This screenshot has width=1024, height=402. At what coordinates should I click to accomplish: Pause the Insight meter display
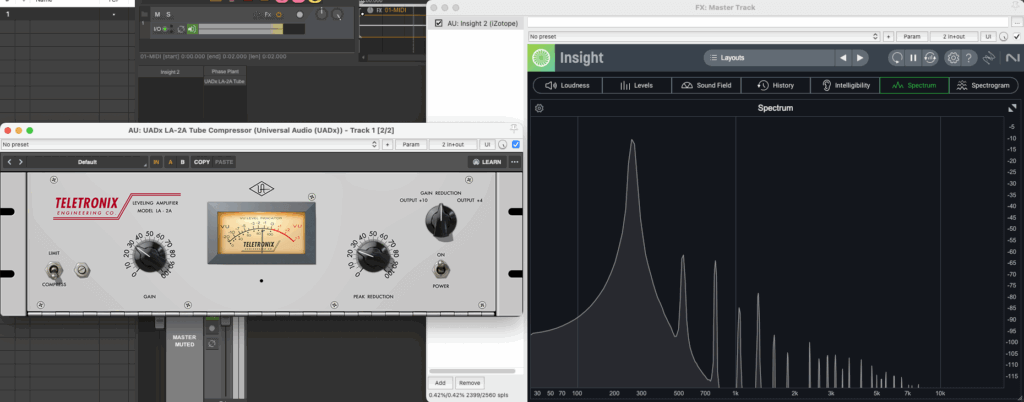913,58
